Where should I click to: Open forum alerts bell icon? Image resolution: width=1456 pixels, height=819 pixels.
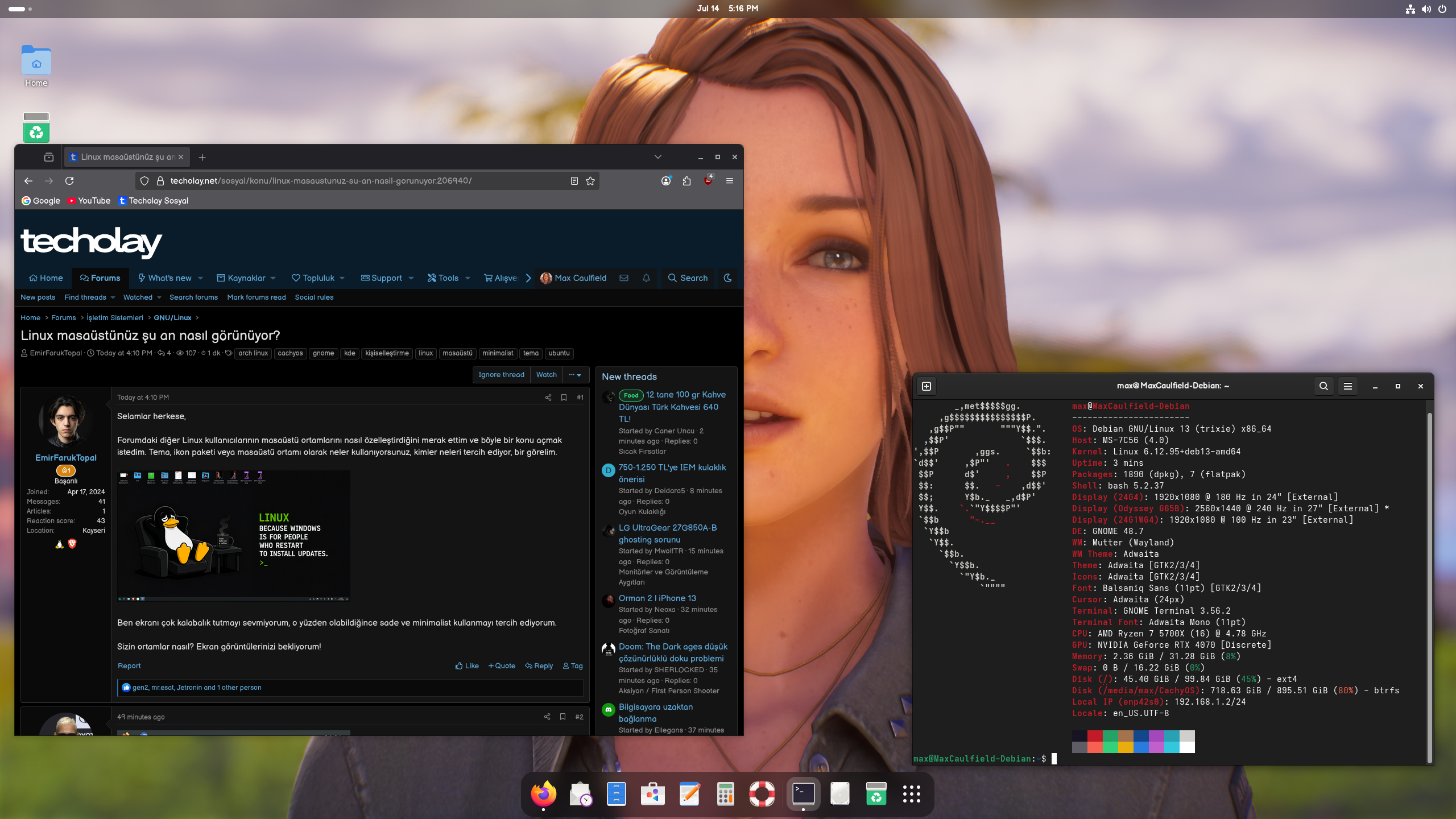click(x=646, y=278)
